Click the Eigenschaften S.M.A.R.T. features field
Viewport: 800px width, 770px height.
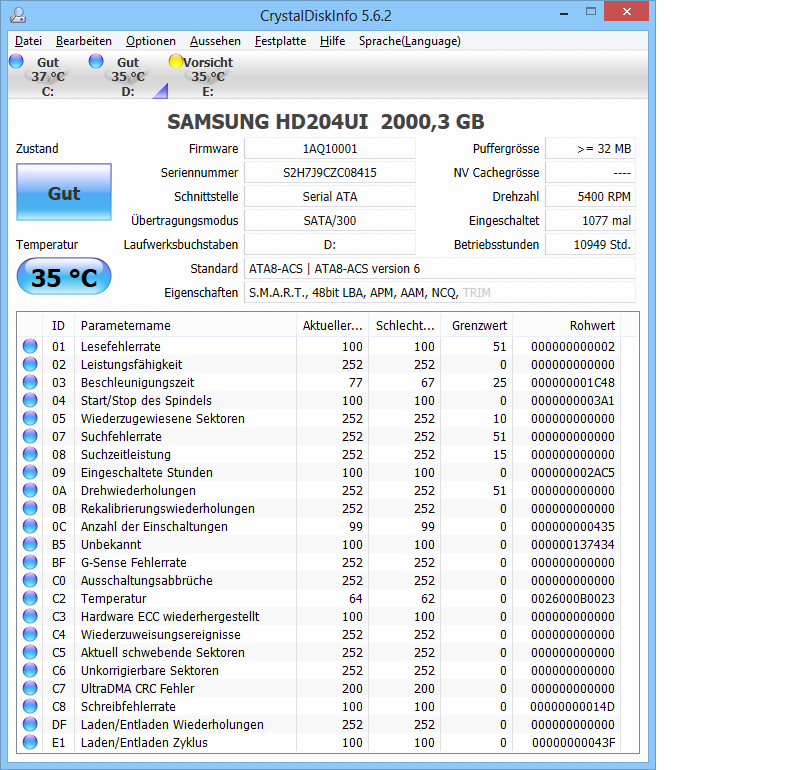[x=440, y=292]
